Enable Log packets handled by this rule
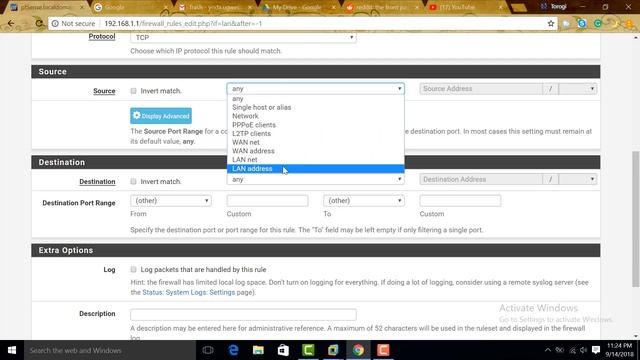This screenshot has height=360, width=640. (x=133, y=269)
